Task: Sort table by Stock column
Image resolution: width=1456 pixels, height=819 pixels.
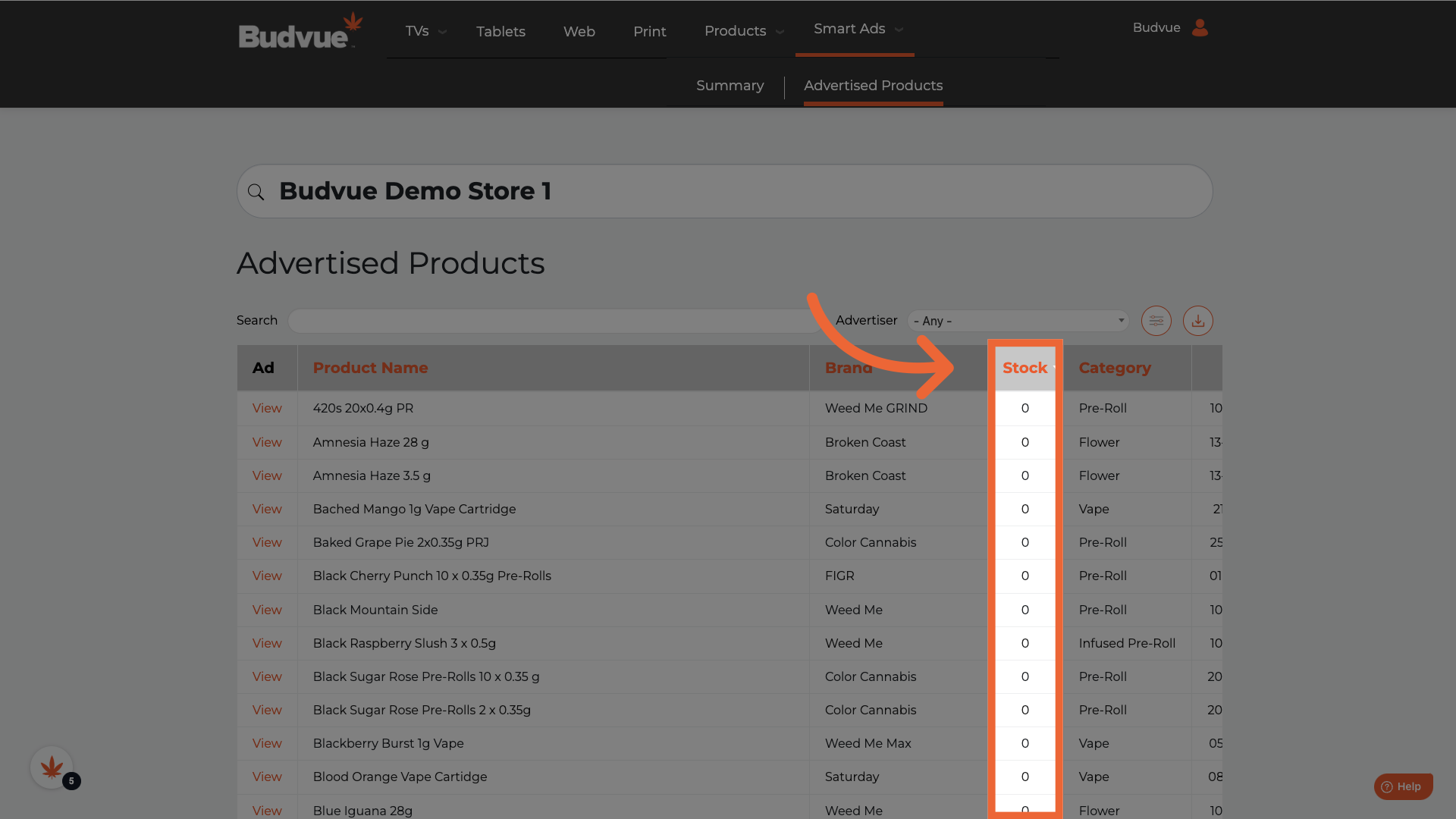Action: [1025, 368]
